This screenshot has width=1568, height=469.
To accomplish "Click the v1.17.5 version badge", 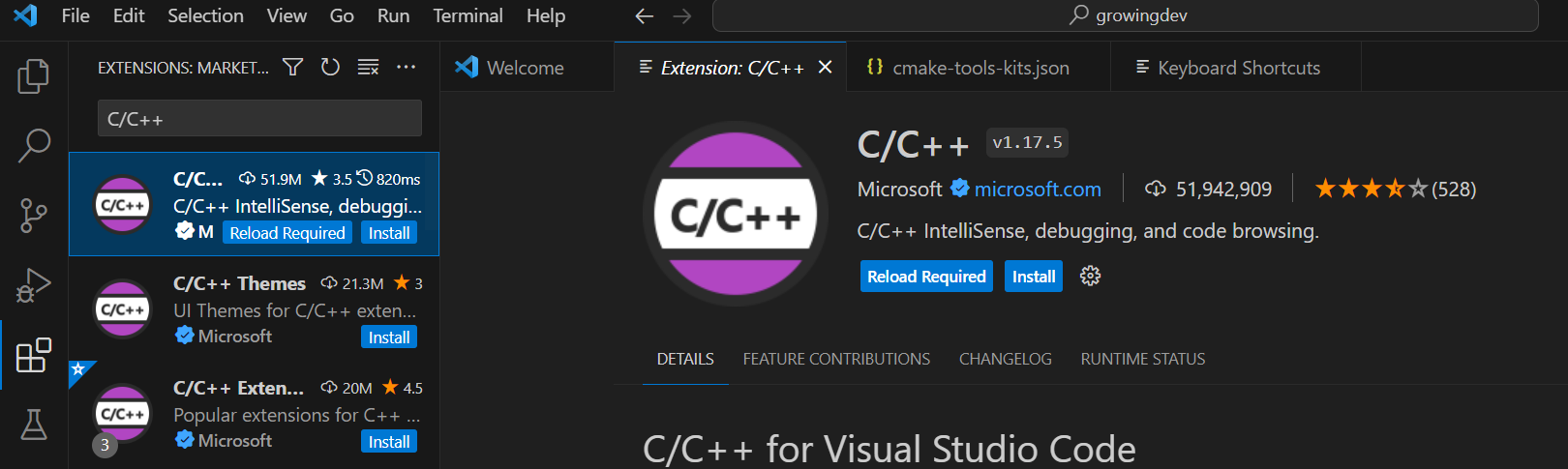I will pos(1027,142).
